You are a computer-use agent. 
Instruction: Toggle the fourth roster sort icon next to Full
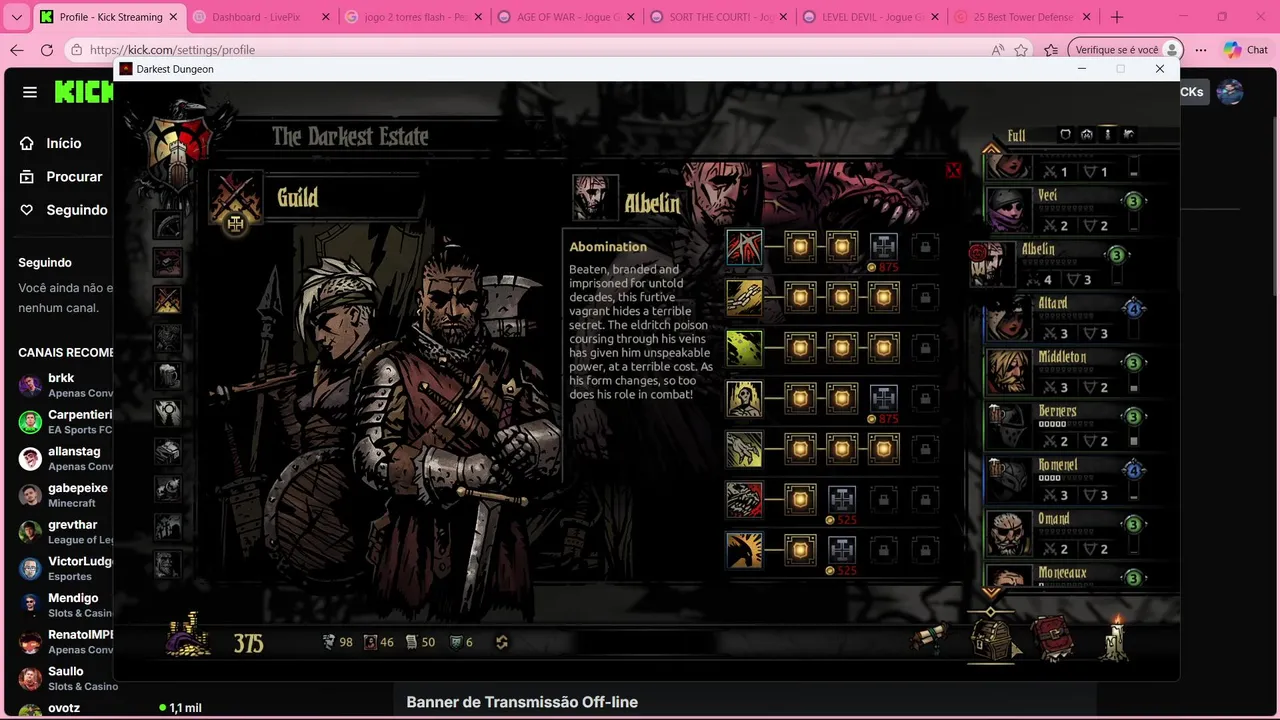pos(1128,134)
